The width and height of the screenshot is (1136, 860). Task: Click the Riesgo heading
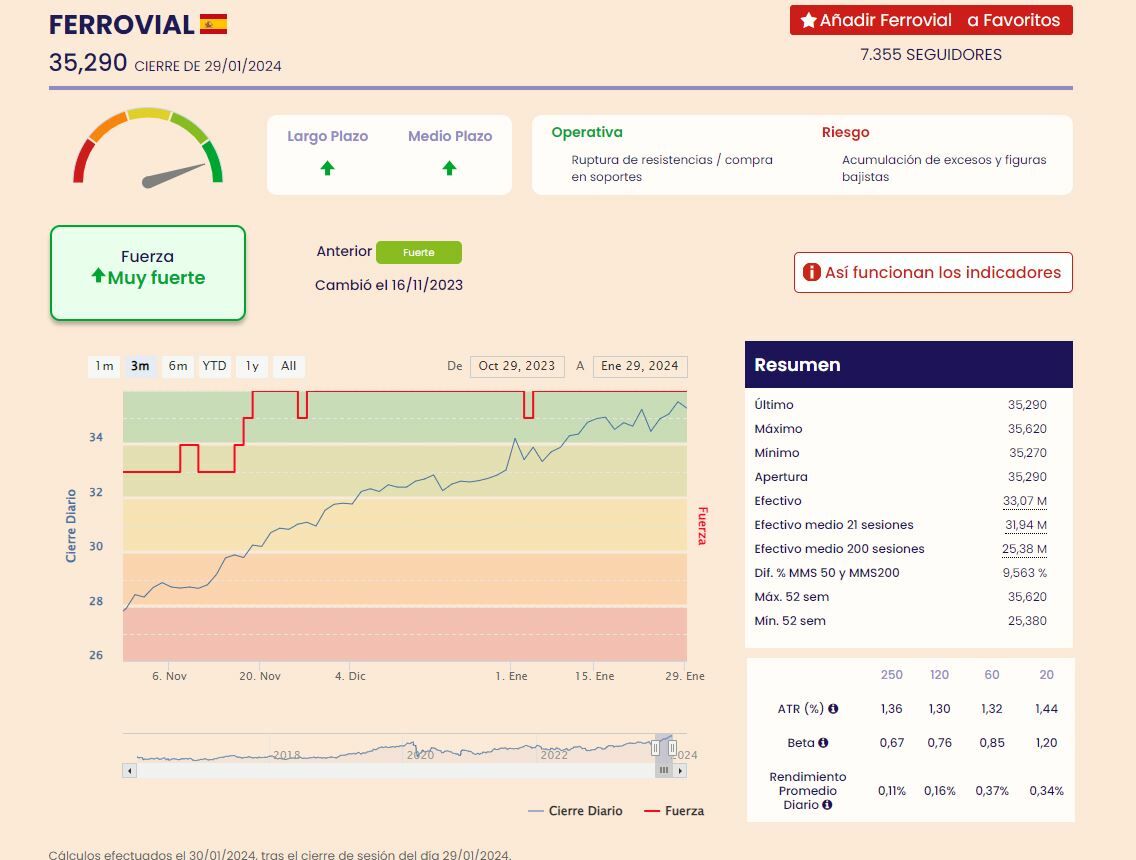845,133
